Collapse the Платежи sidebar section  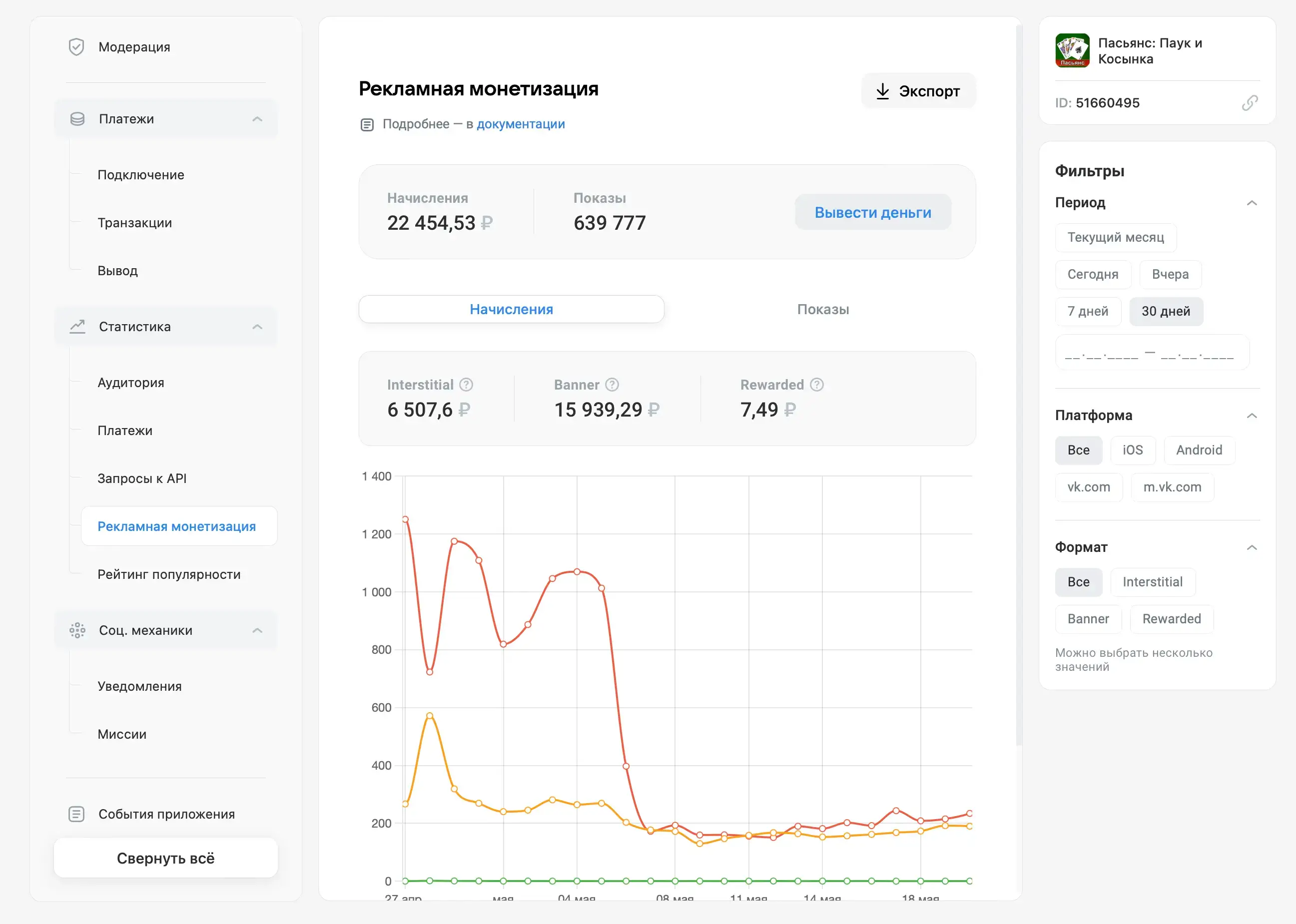pyautogui.click(x=257, y=119)
